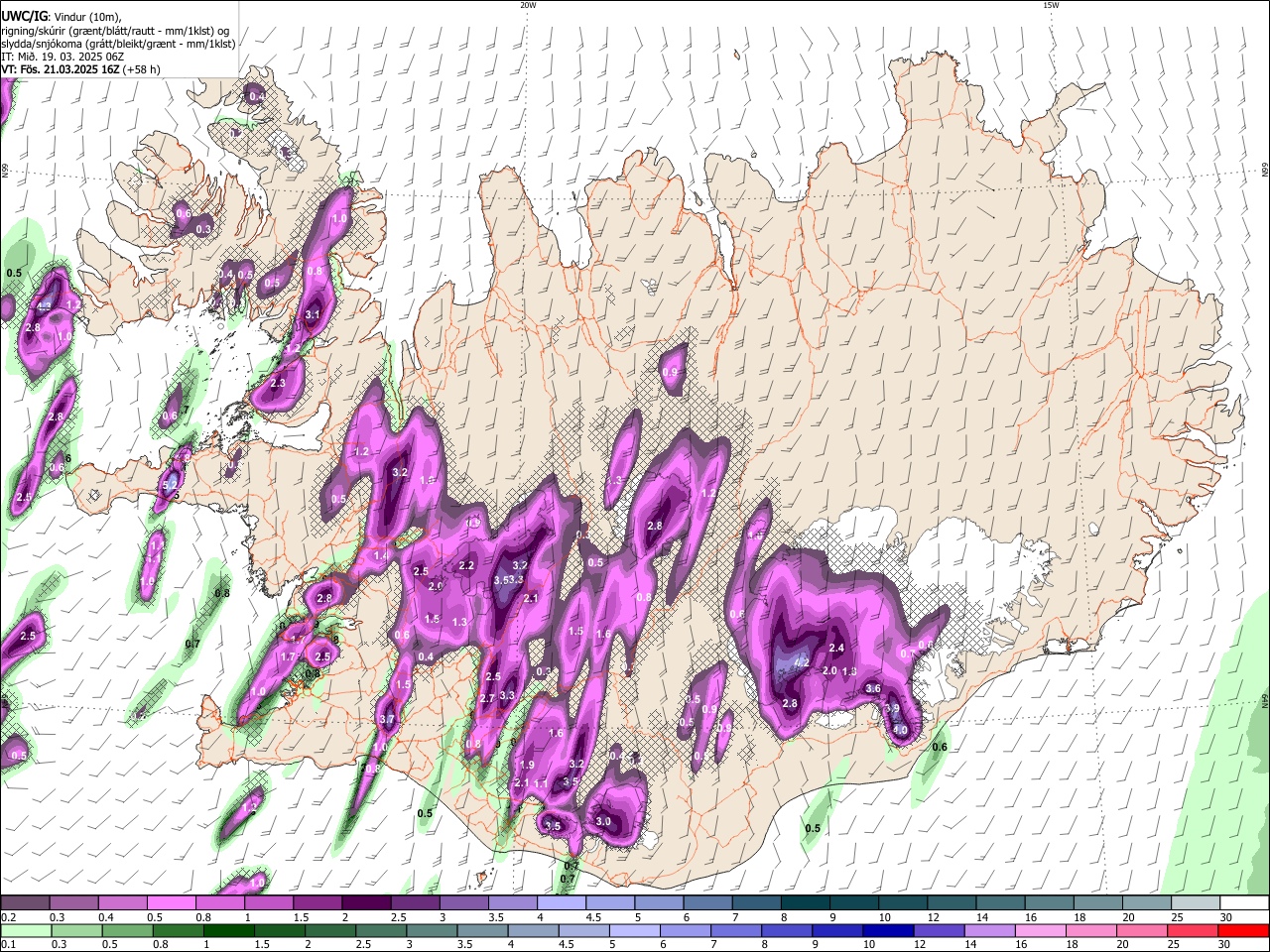Click the "1.7" precipitation value on the map
This screenshot has width=1270, height=952.
coord(289,656)
